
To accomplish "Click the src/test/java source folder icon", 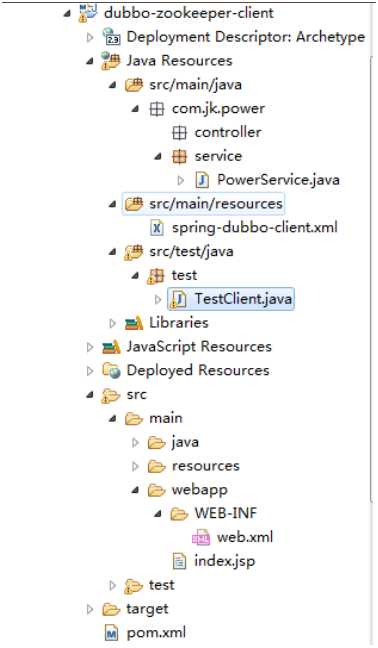I will [134, 251].
